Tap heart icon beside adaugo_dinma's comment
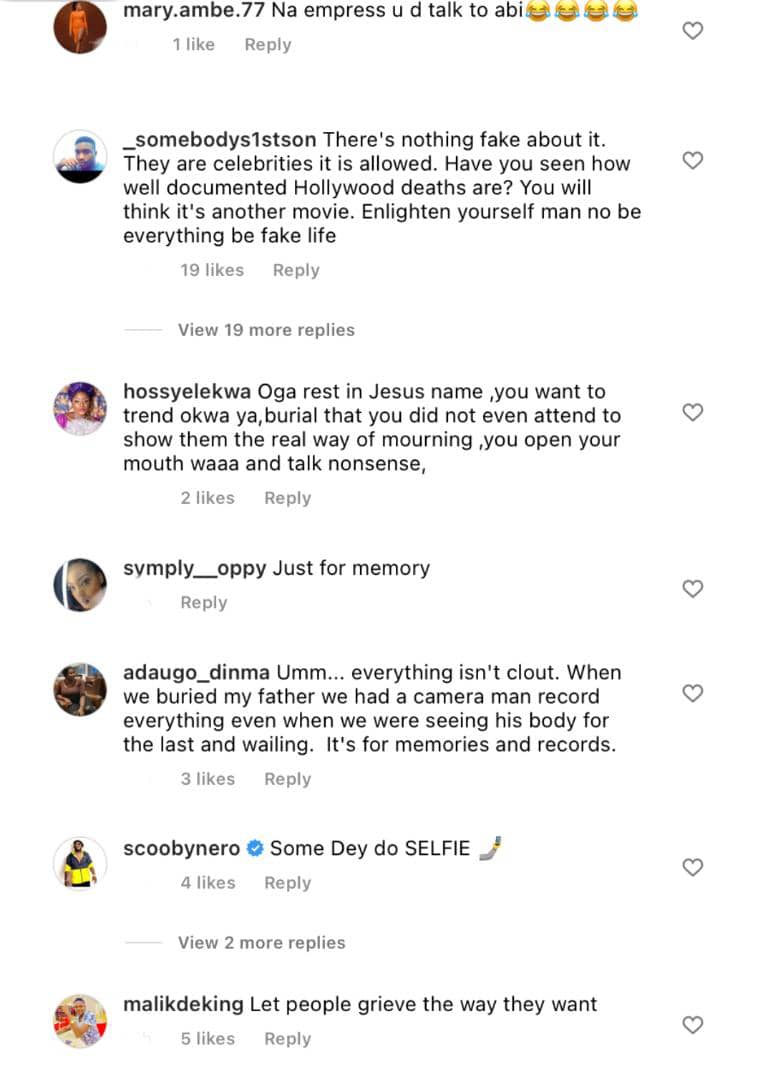 click(x=692, y=693)
